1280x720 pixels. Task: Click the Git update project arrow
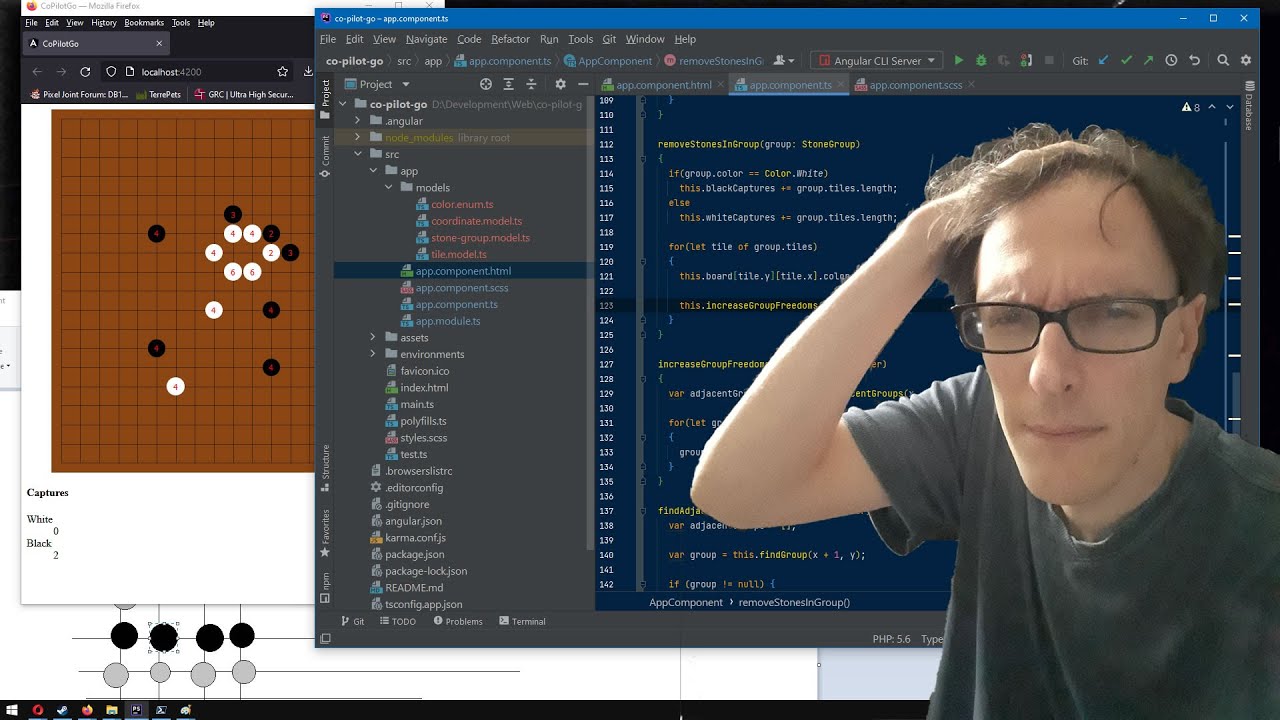[1104, 61]
